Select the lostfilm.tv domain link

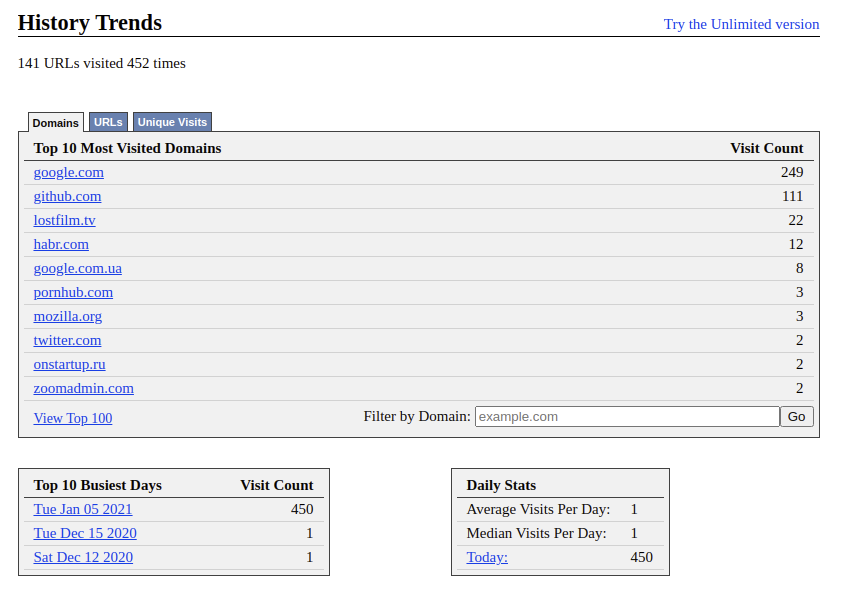(x=64, y=220)
